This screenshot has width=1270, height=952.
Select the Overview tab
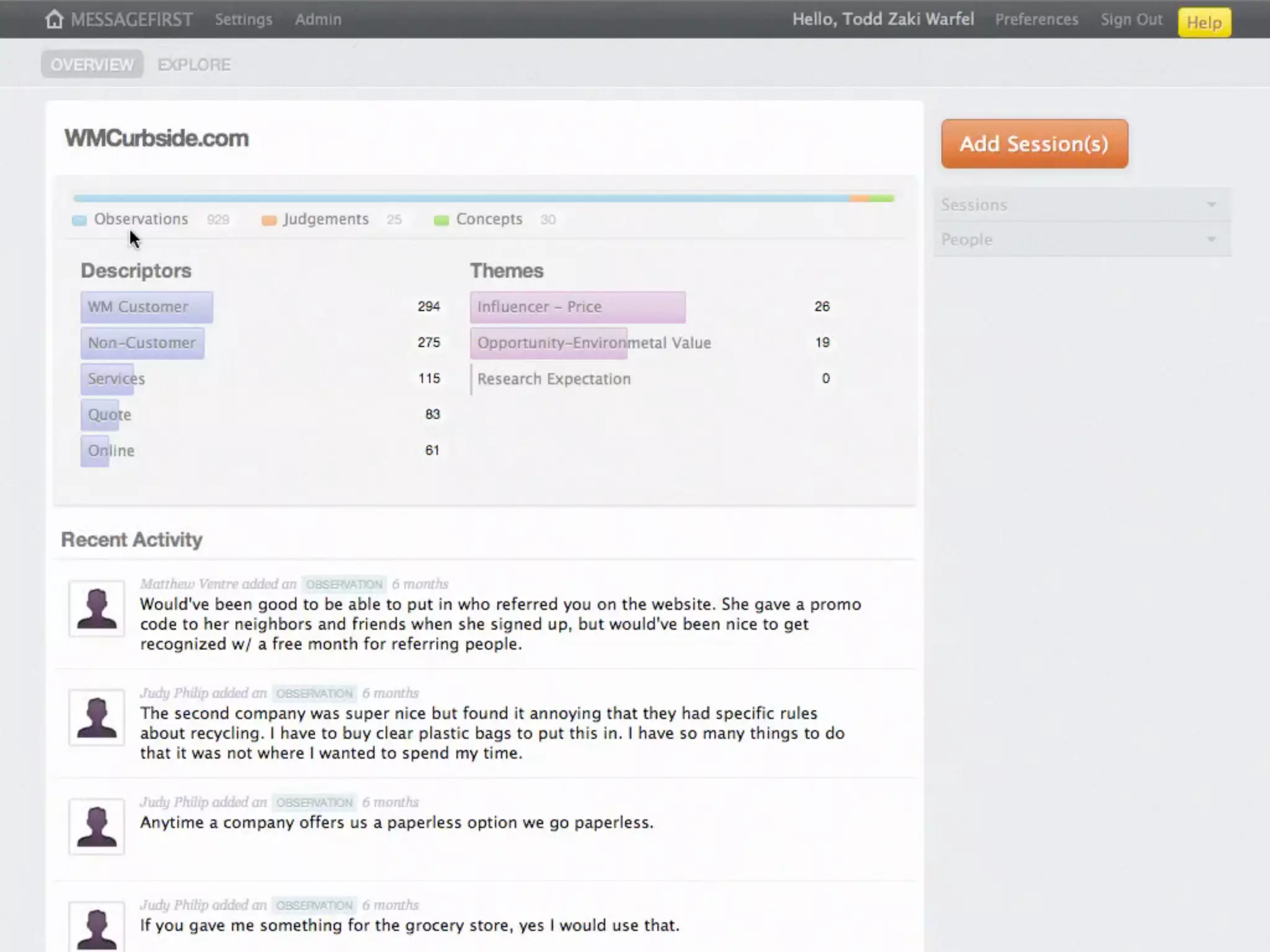pyautogui.click(x=92, y=64)
